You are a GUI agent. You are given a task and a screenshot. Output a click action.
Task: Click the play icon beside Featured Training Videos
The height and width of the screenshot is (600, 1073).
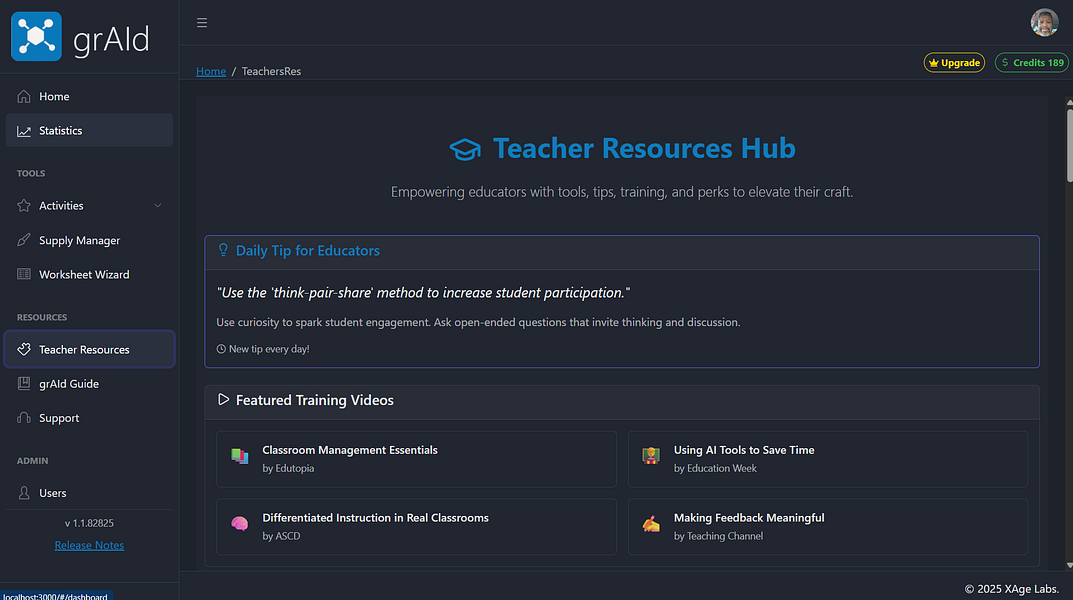point(223,399)
